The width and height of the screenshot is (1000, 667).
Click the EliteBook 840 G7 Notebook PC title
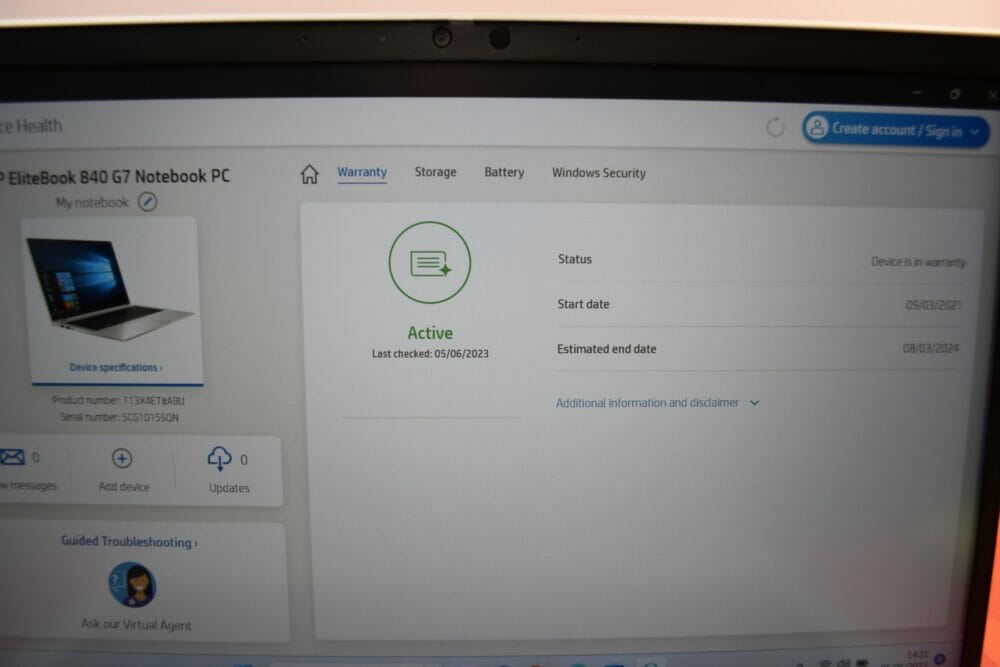pyautogui.click(x=115, y=176)
